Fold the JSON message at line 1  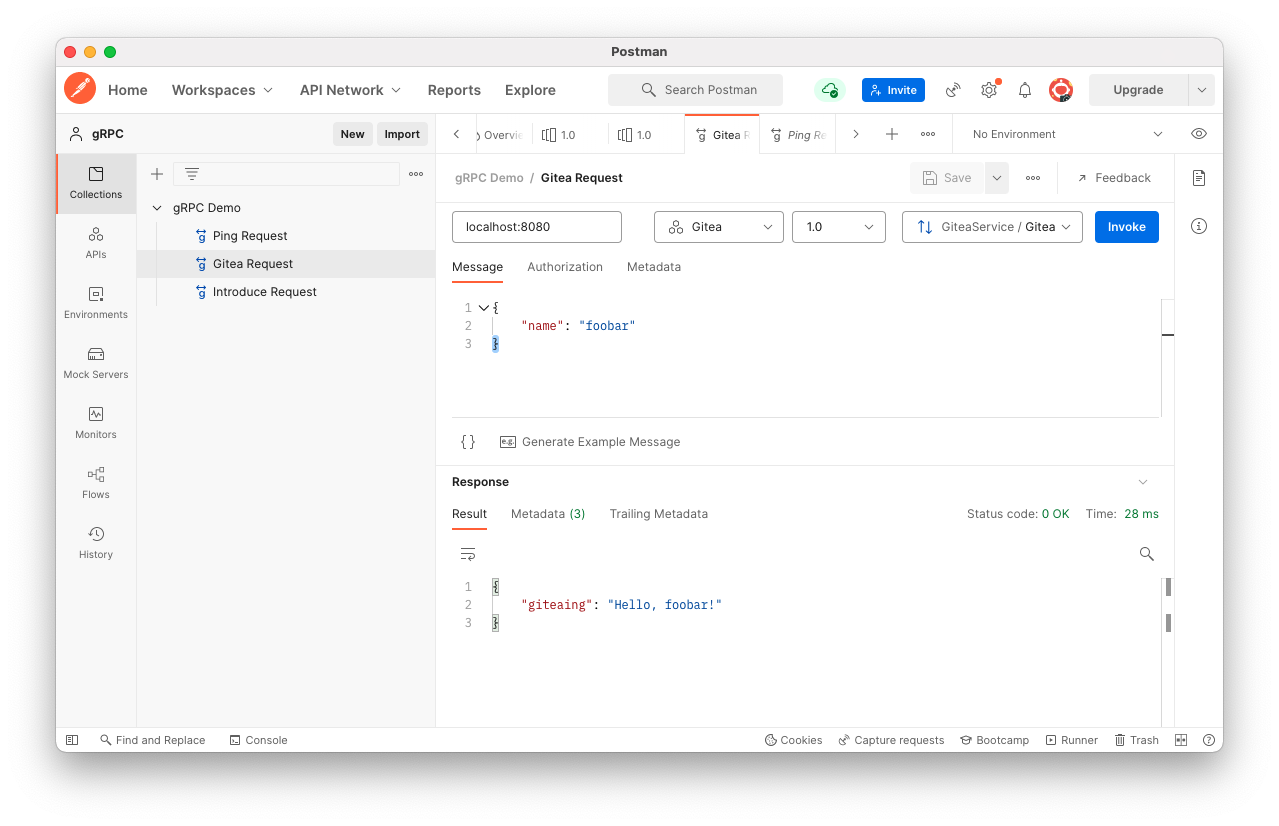pyautogui.click(x=484, y=308)
